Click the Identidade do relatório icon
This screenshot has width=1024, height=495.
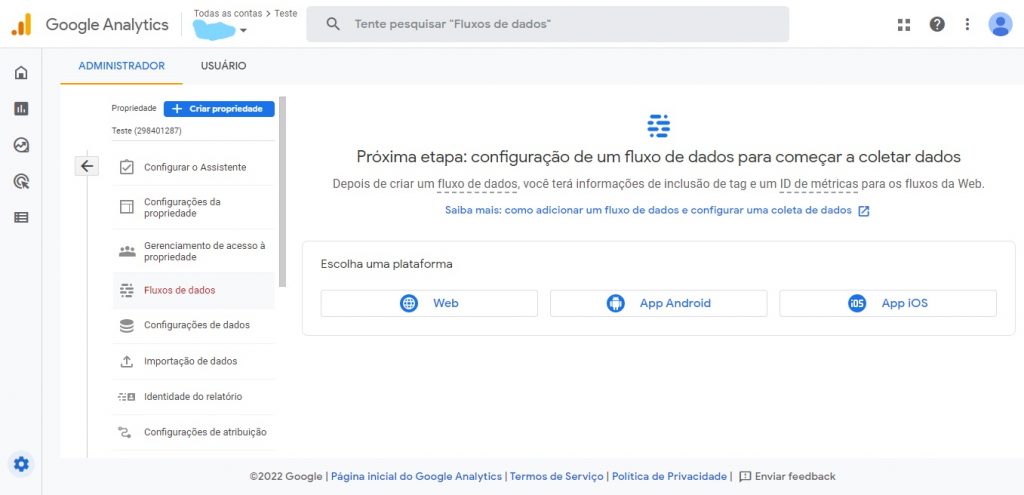coord(127,396)
